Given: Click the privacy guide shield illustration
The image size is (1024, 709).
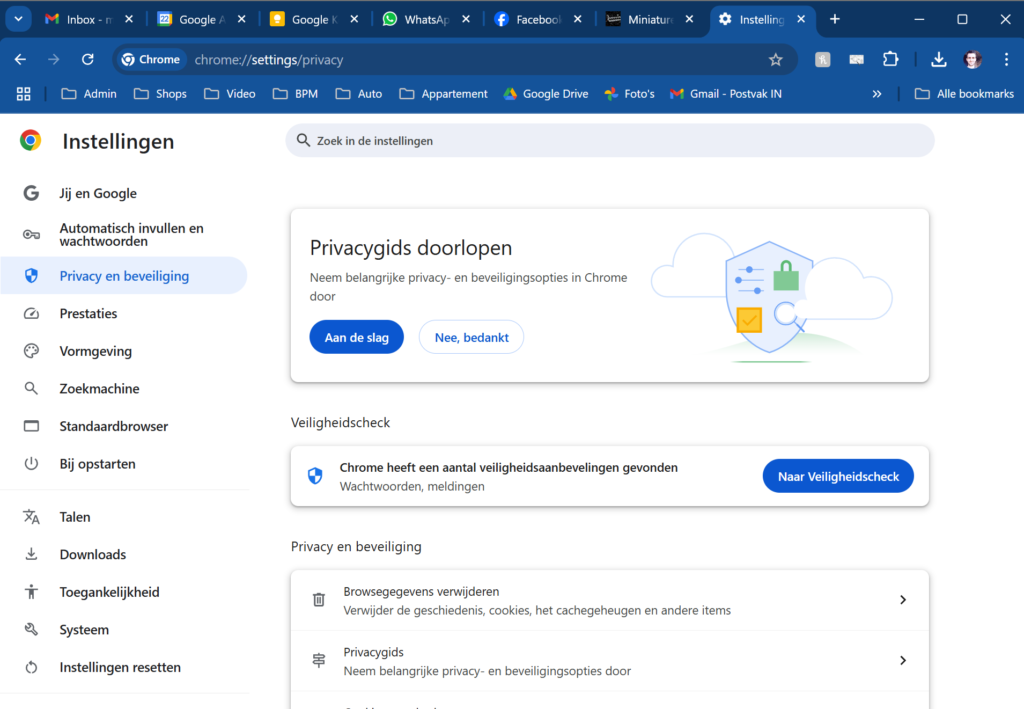Looking at the screenshot, I should (x=771, y=298).
